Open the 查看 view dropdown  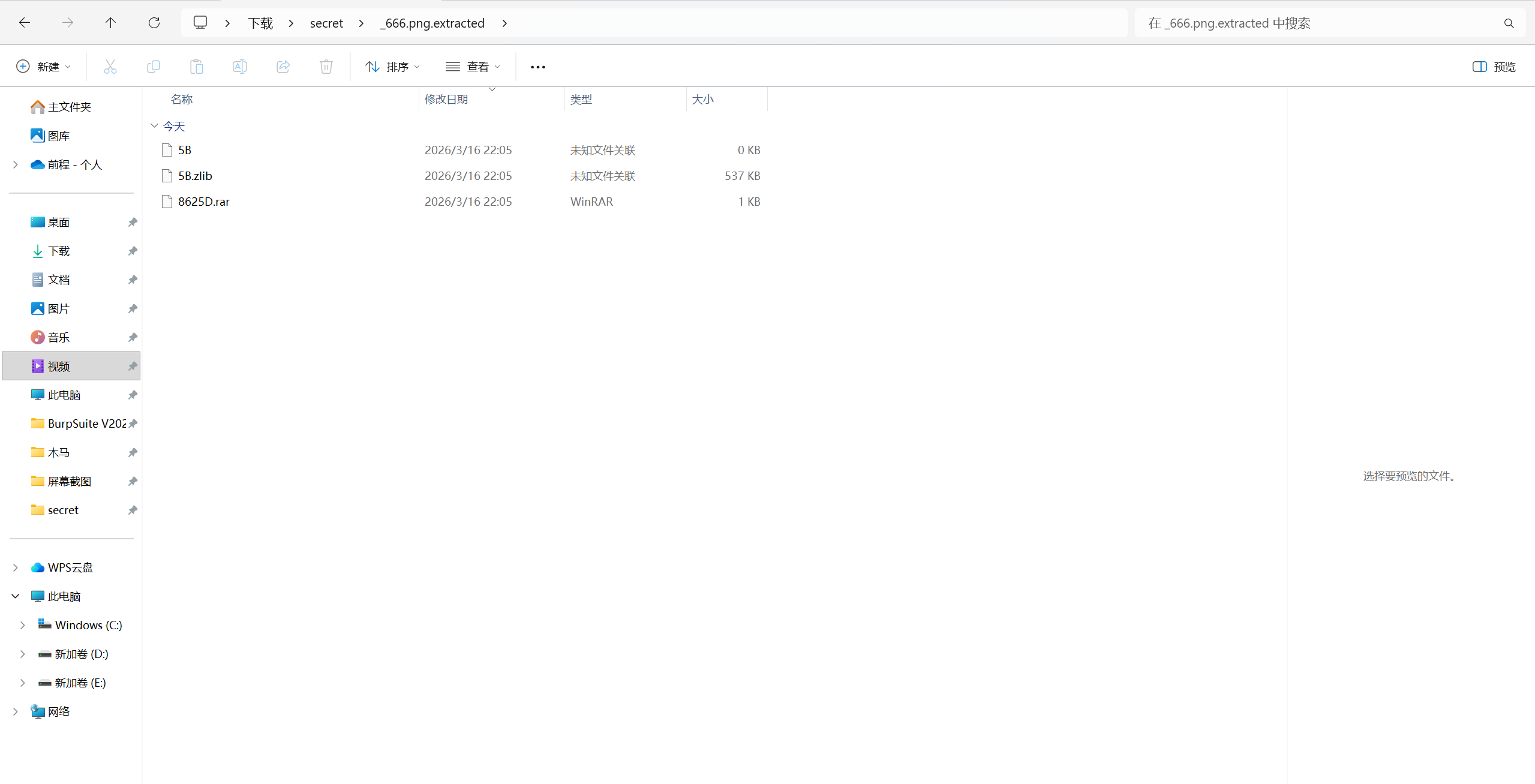click(x=473, y=67)
